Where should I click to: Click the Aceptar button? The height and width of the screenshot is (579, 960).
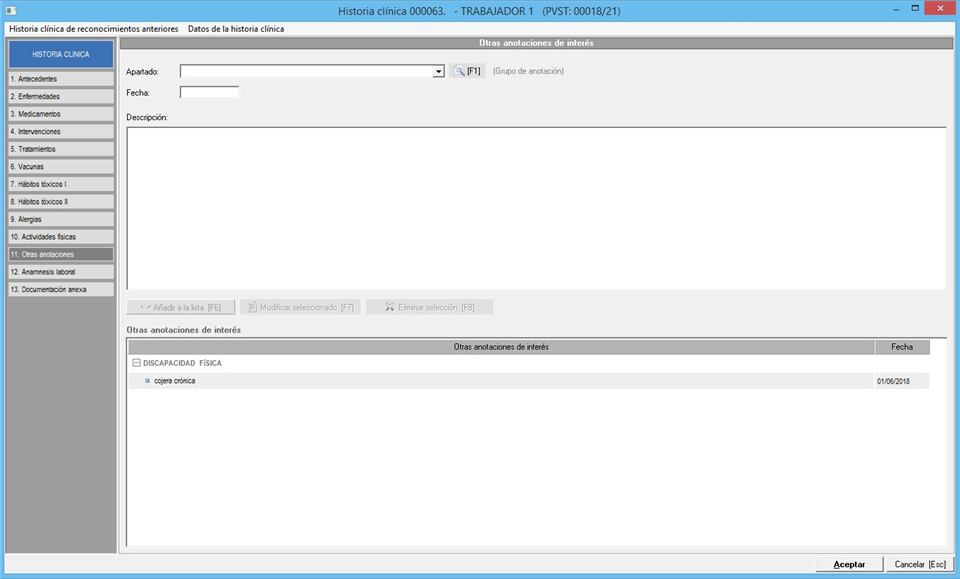pos(849,564)
